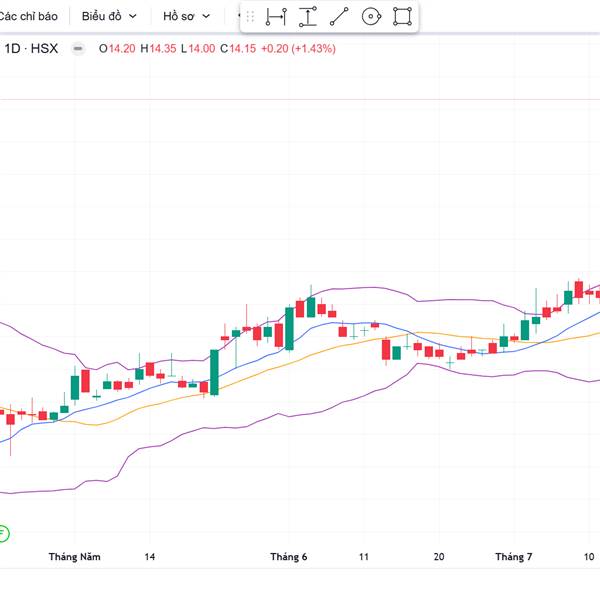Click the low value L14.00
Viewport: 600px width, 600px height.
point(198,49)
